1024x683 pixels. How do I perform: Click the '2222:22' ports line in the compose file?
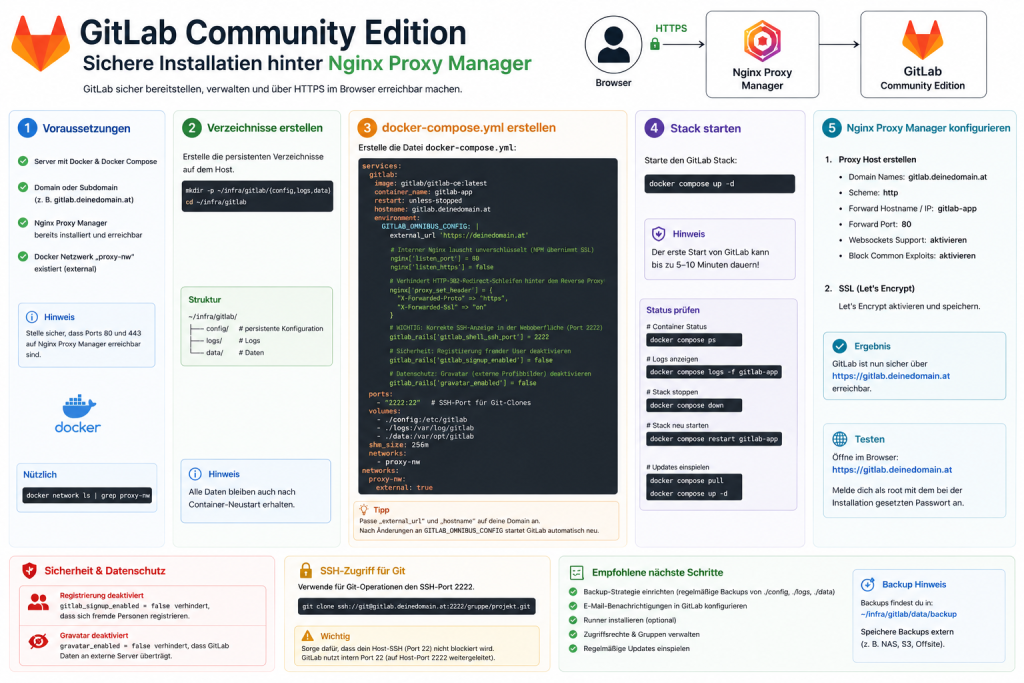click(454, 403)
